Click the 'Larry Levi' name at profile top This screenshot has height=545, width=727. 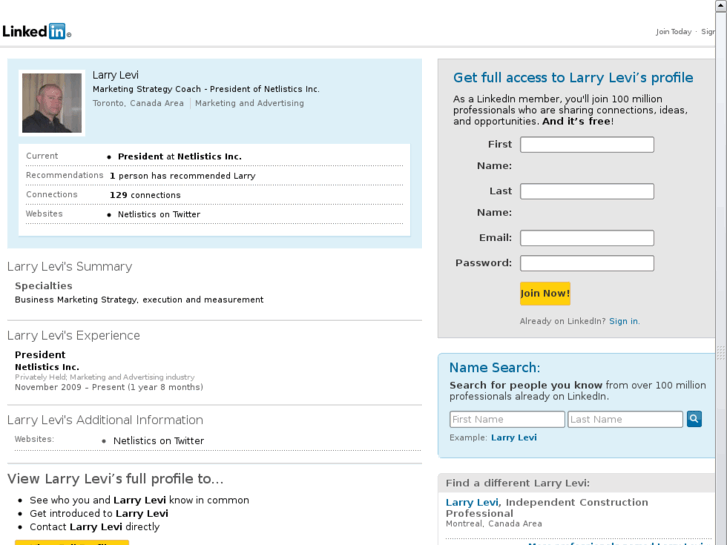coord(115,75)
